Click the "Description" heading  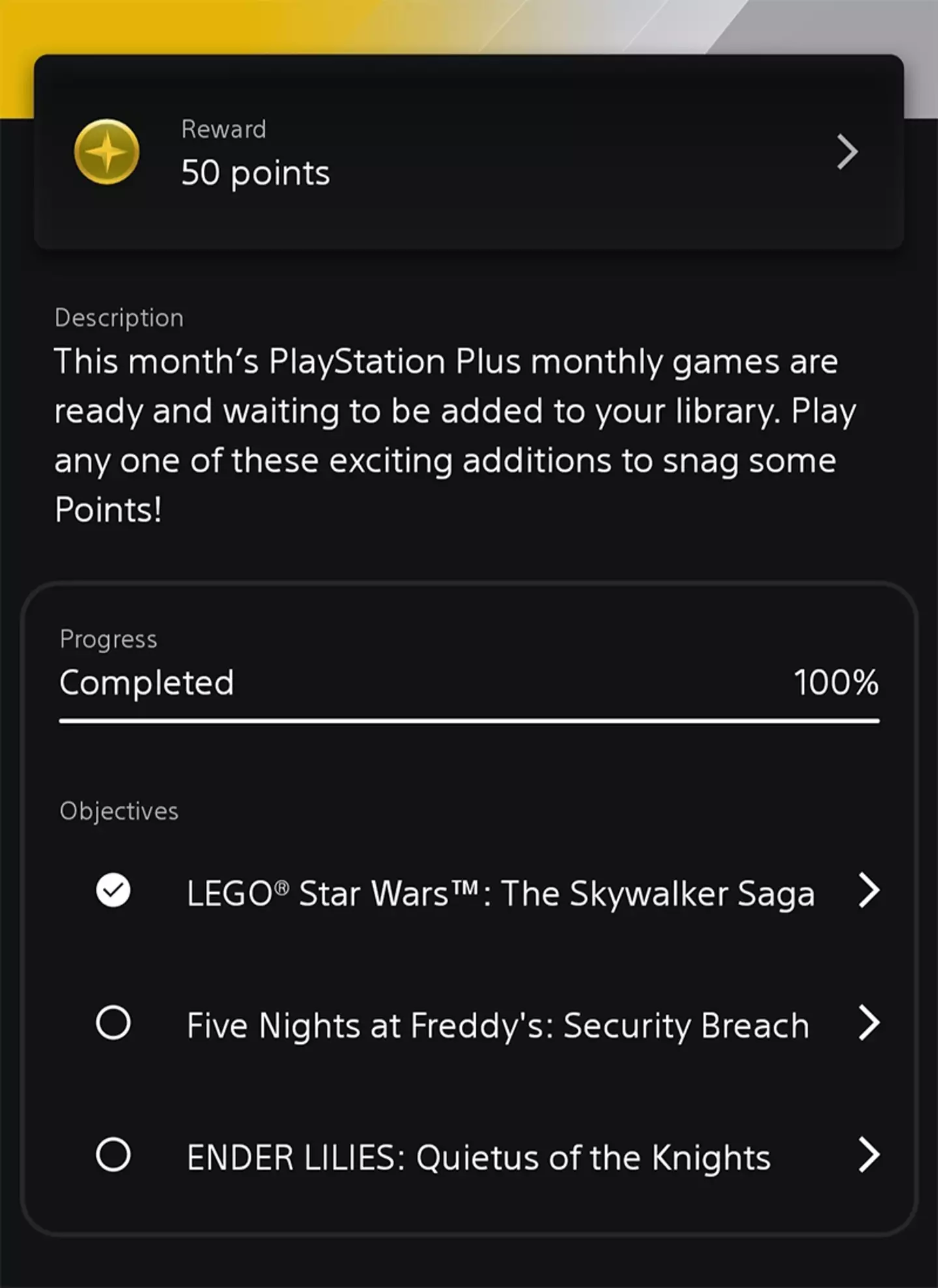pos(119,318)
